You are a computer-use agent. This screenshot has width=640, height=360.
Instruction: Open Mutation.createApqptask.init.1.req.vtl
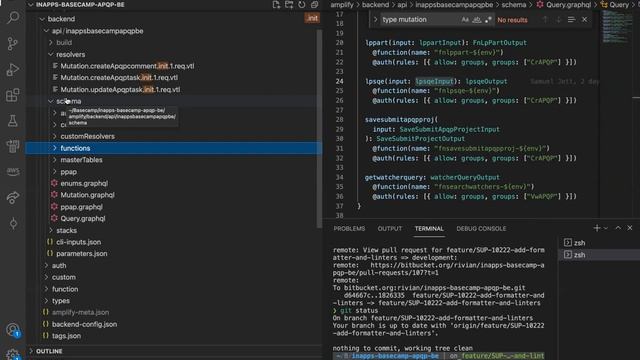click(x=174, y=78)
